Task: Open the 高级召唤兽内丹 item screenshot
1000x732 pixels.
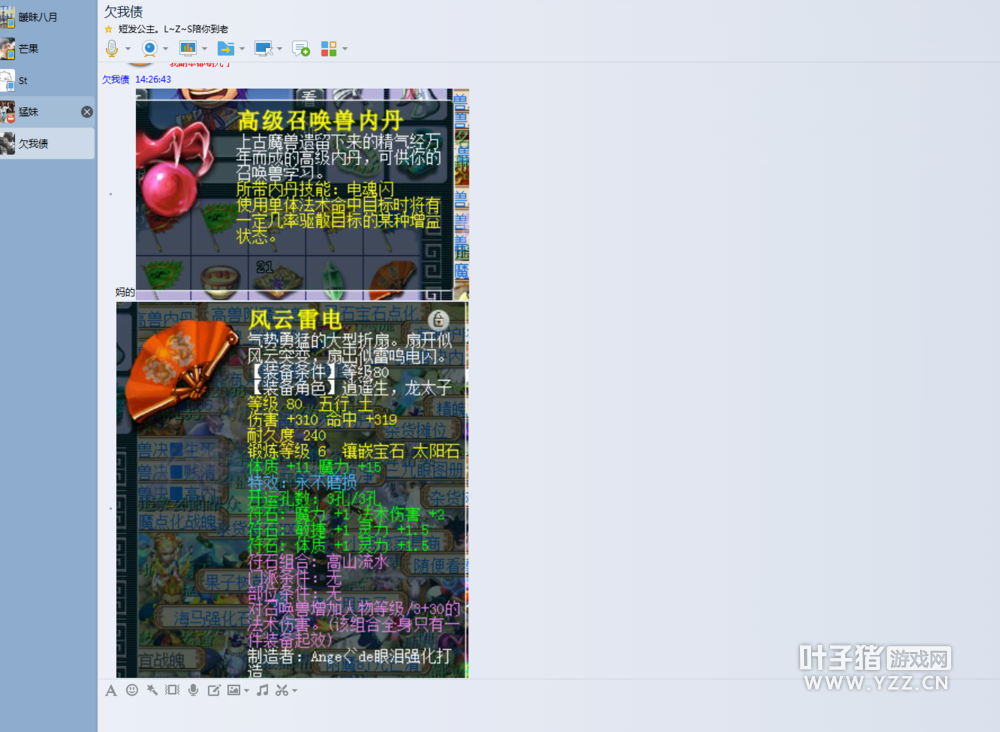Action: [302, 194]
